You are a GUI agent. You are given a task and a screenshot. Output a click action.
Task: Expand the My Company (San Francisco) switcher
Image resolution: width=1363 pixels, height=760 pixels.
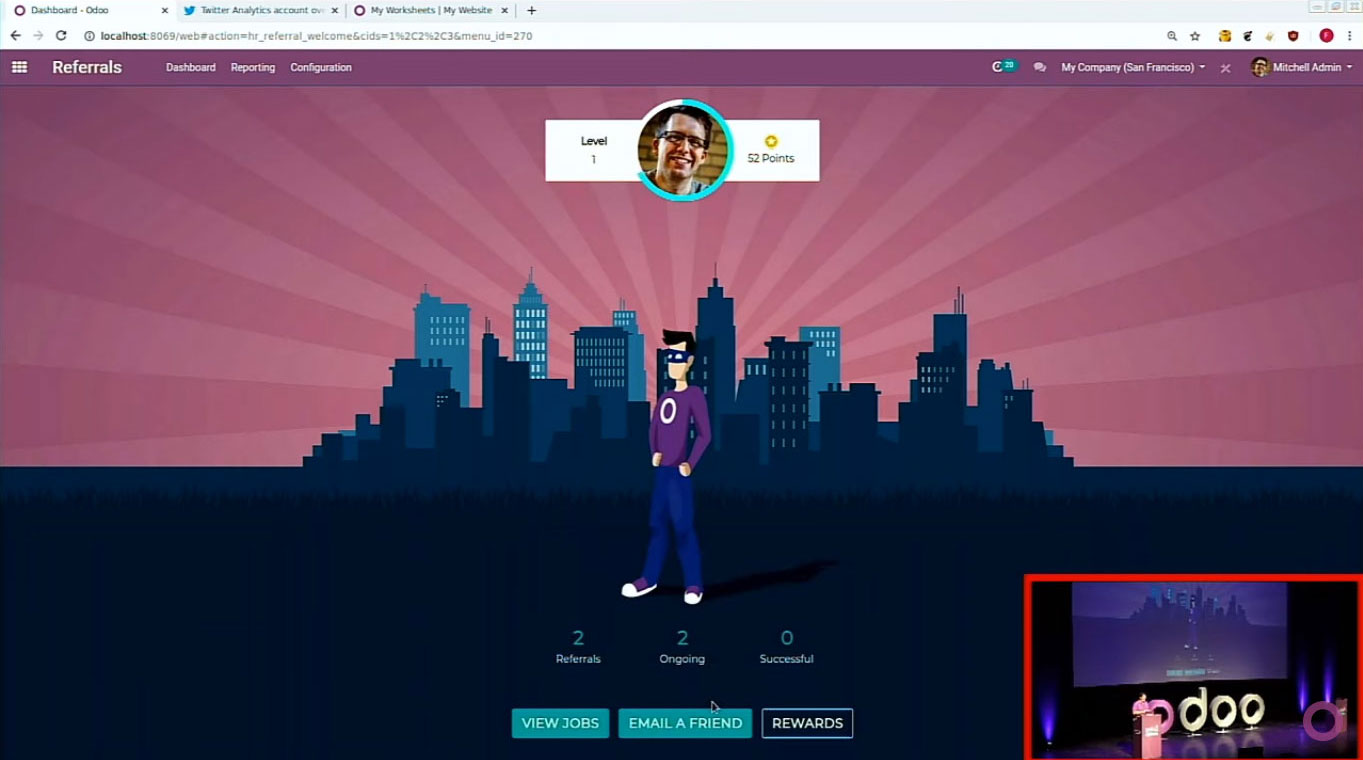click(x=1133, y=67)
